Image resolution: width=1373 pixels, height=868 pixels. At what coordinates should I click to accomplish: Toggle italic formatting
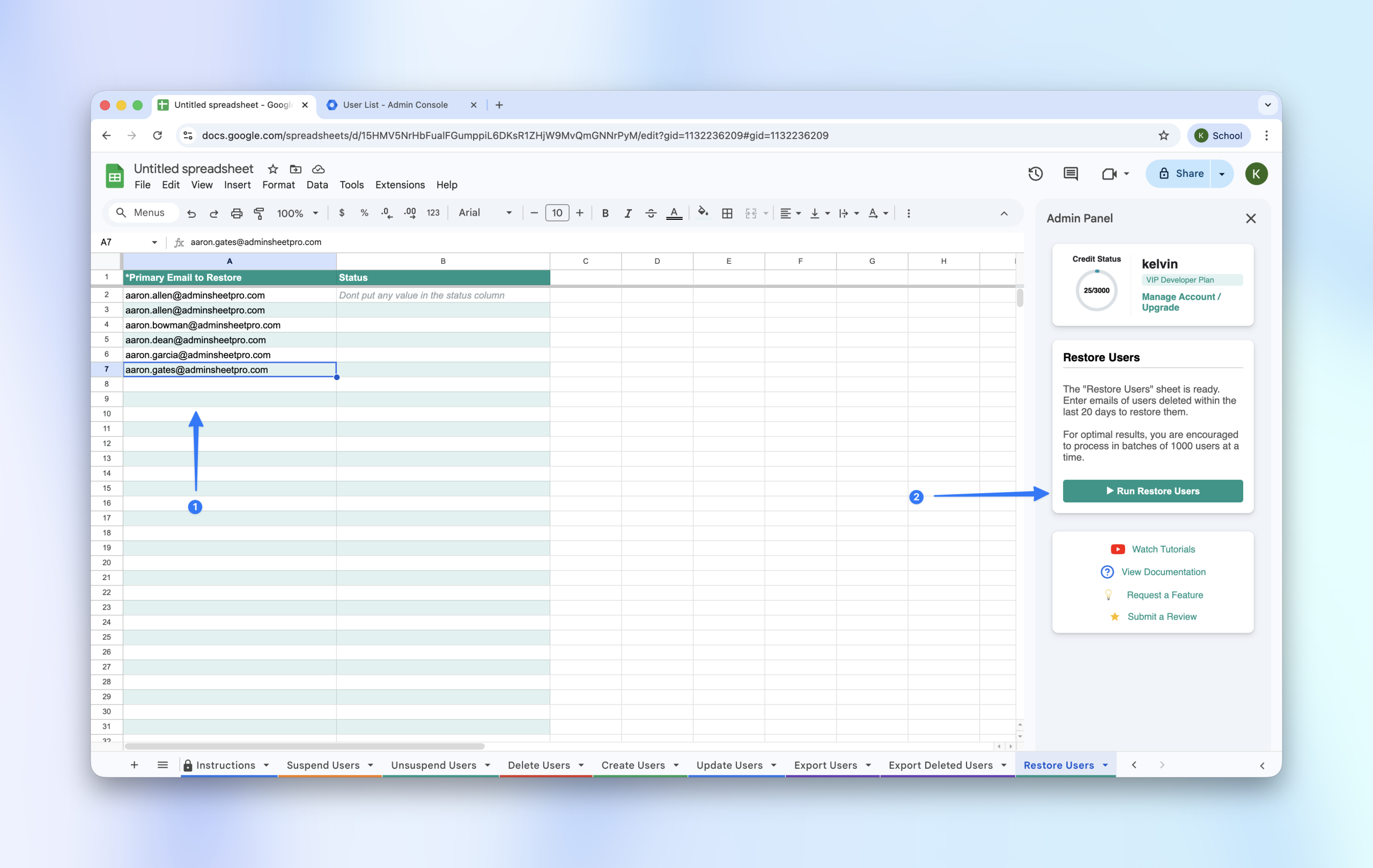tap(628, 213)
